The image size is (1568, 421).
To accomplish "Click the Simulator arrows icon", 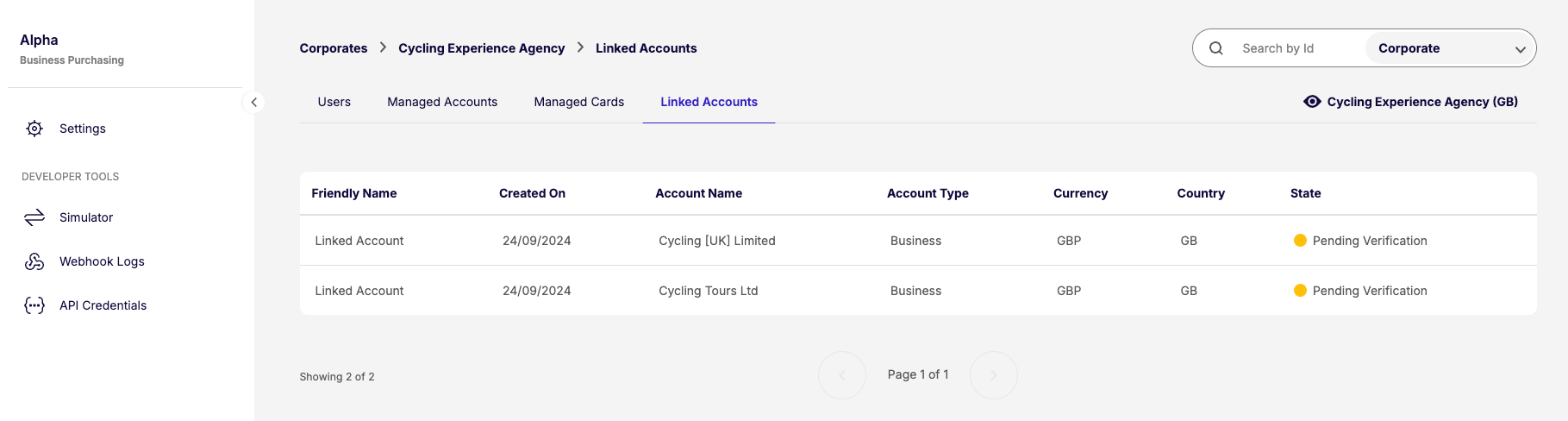I will coord(34,217).
